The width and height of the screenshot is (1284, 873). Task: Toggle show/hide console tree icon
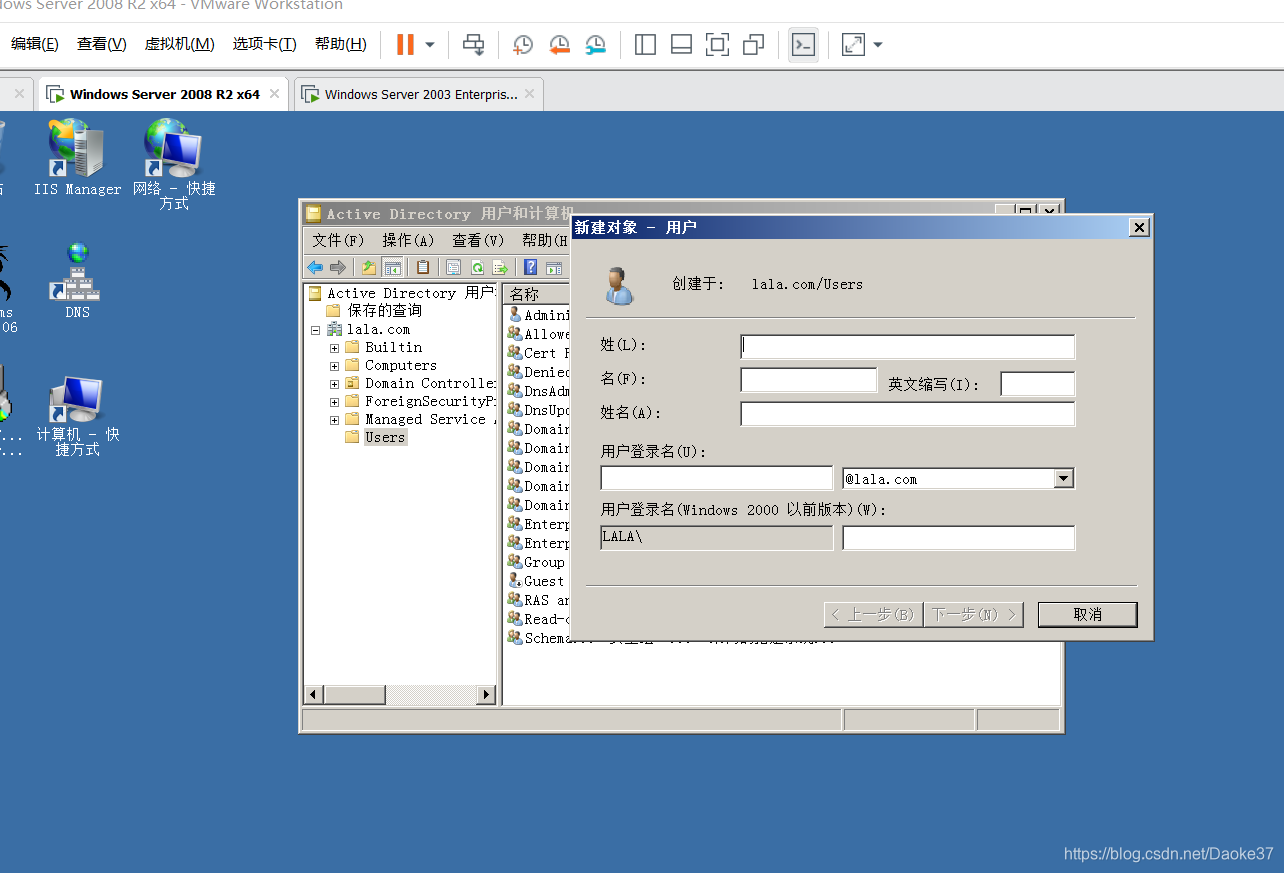coord(393,267)
